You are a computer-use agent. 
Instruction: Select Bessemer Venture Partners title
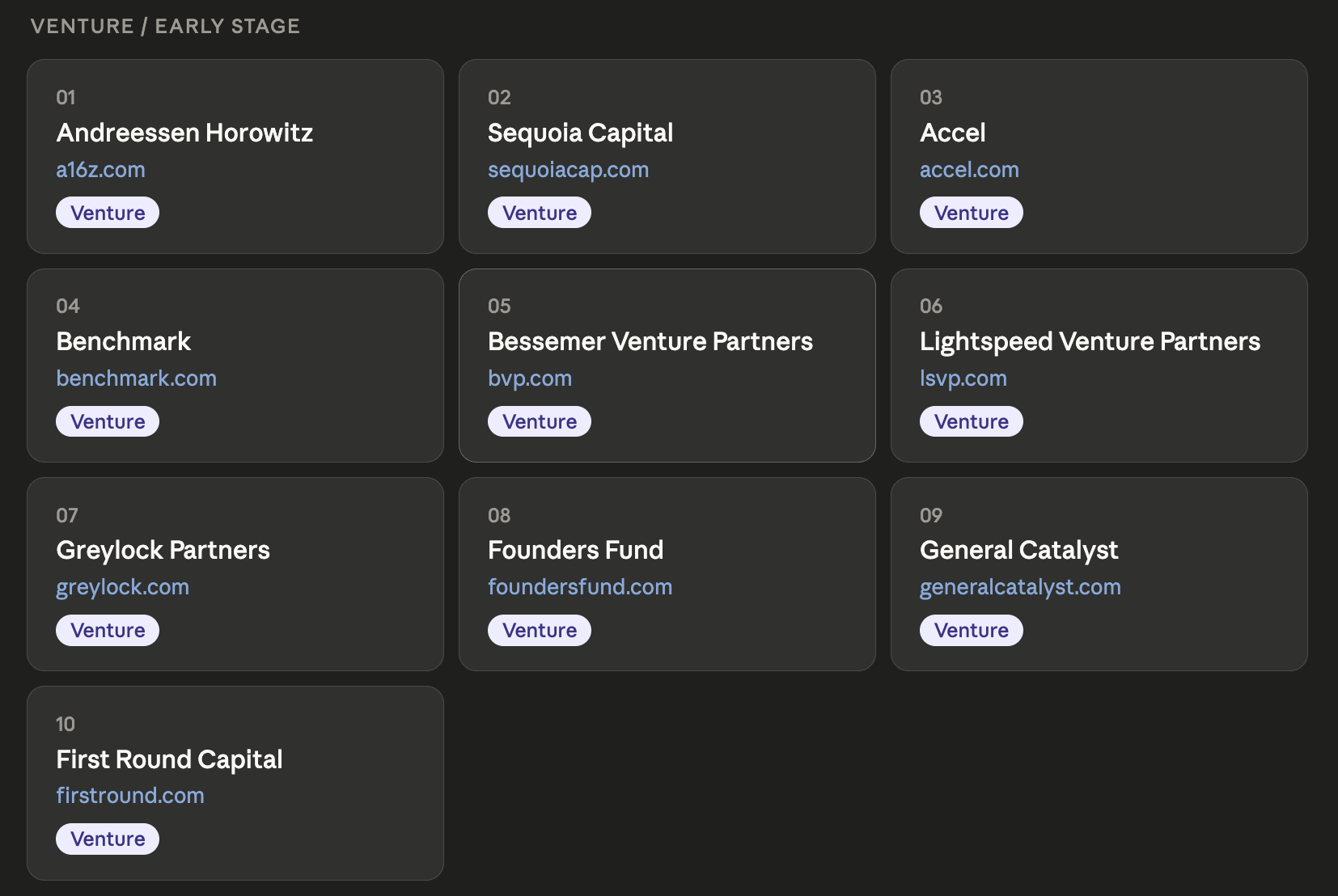click(650, 341)
